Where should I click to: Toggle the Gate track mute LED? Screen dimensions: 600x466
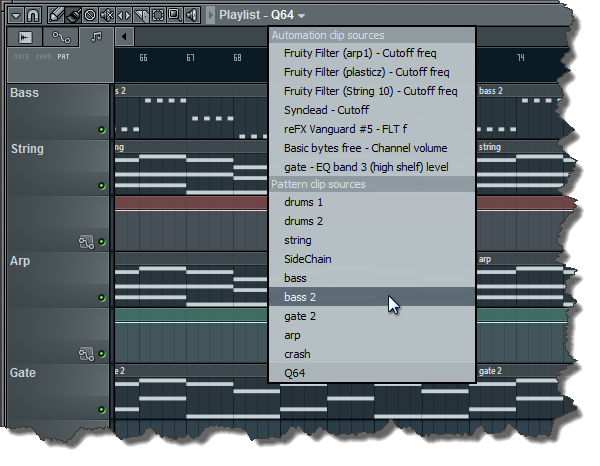tap(101, 410)
